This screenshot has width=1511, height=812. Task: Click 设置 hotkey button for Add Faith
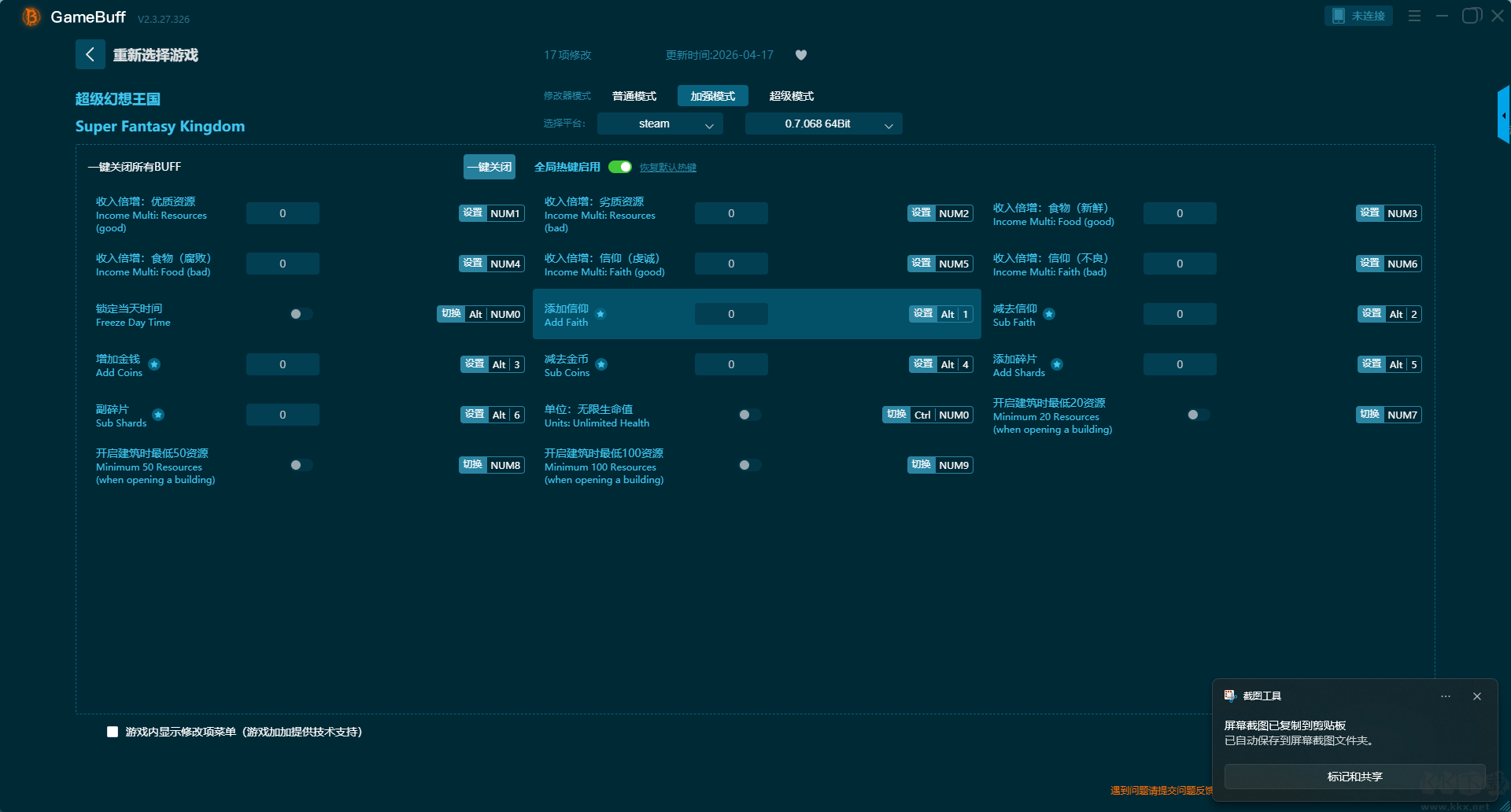(x=923, y=314)
